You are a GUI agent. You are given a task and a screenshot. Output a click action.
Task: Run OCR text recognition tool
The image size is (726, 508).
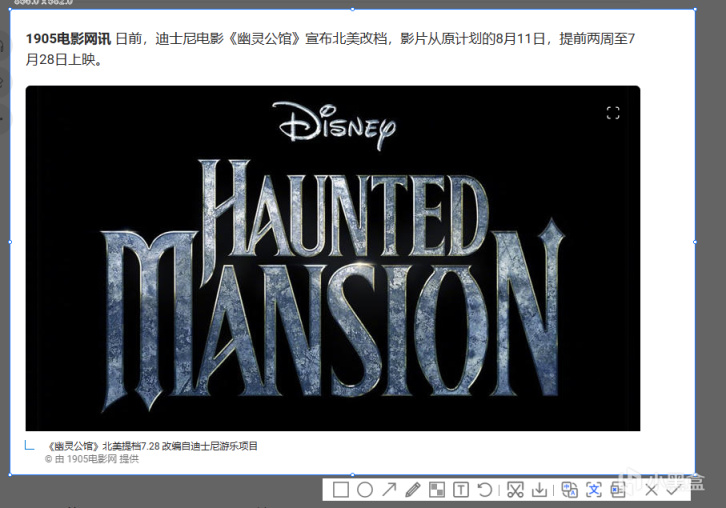pos(594,489)
